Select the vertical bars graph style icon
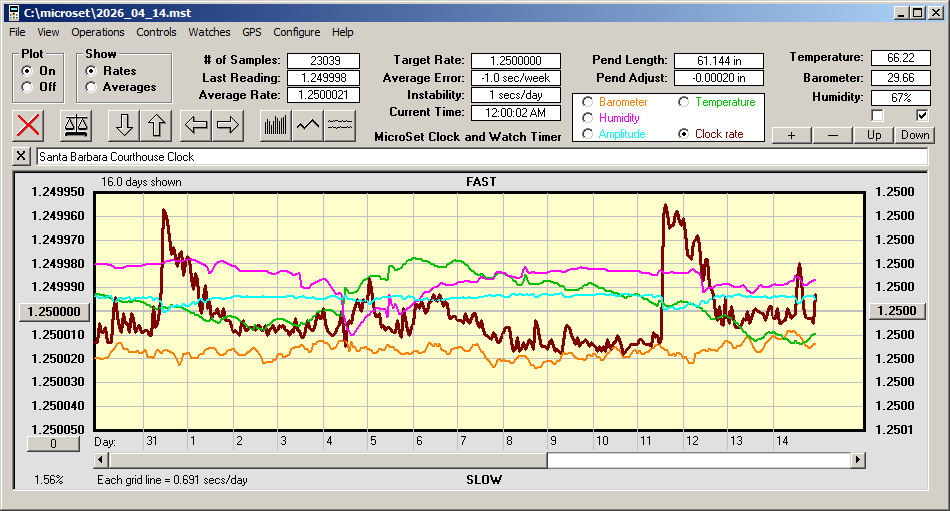 (275, 125)
